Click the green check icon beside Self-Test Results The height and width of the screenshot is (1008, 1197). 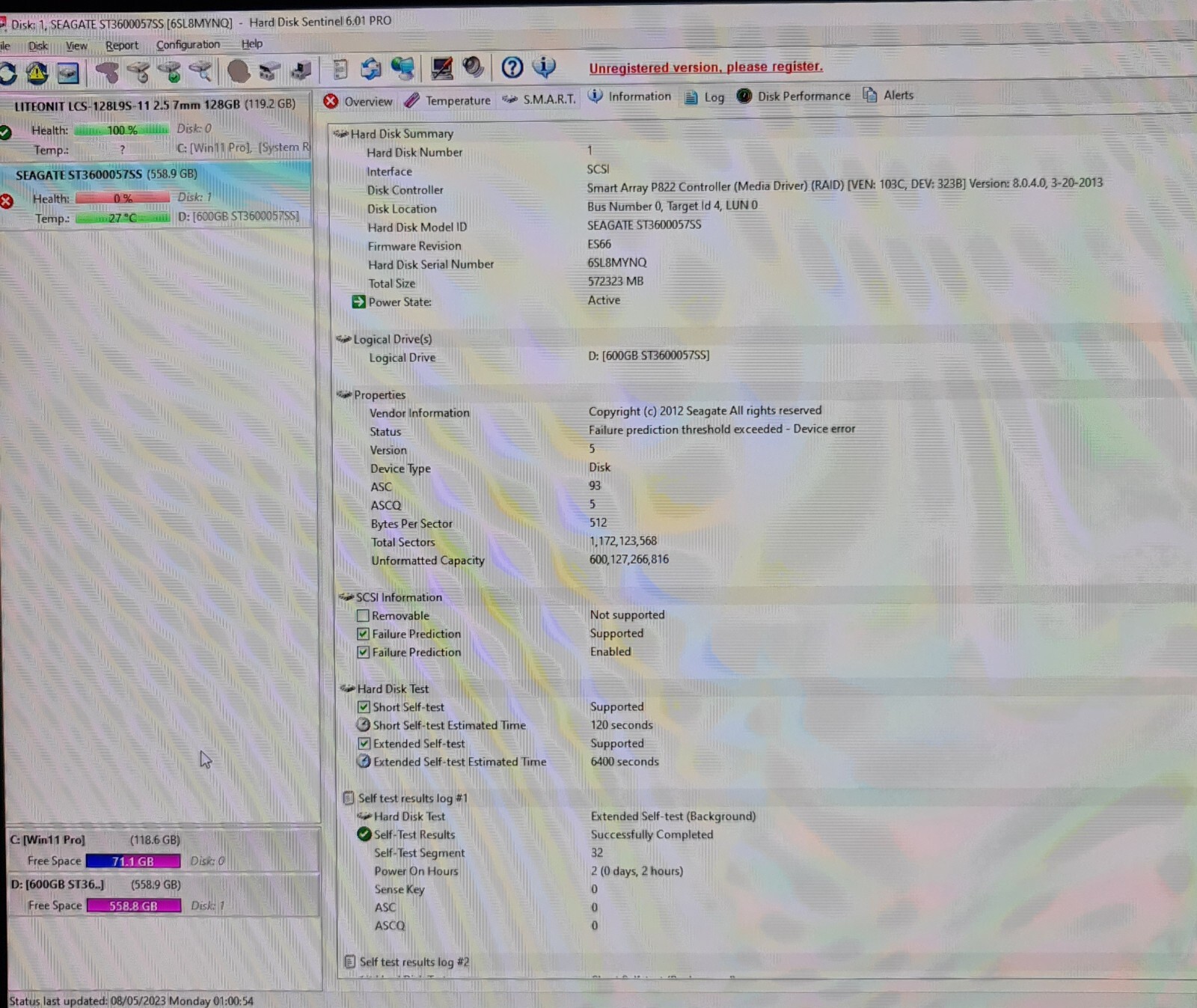[364, 834]
